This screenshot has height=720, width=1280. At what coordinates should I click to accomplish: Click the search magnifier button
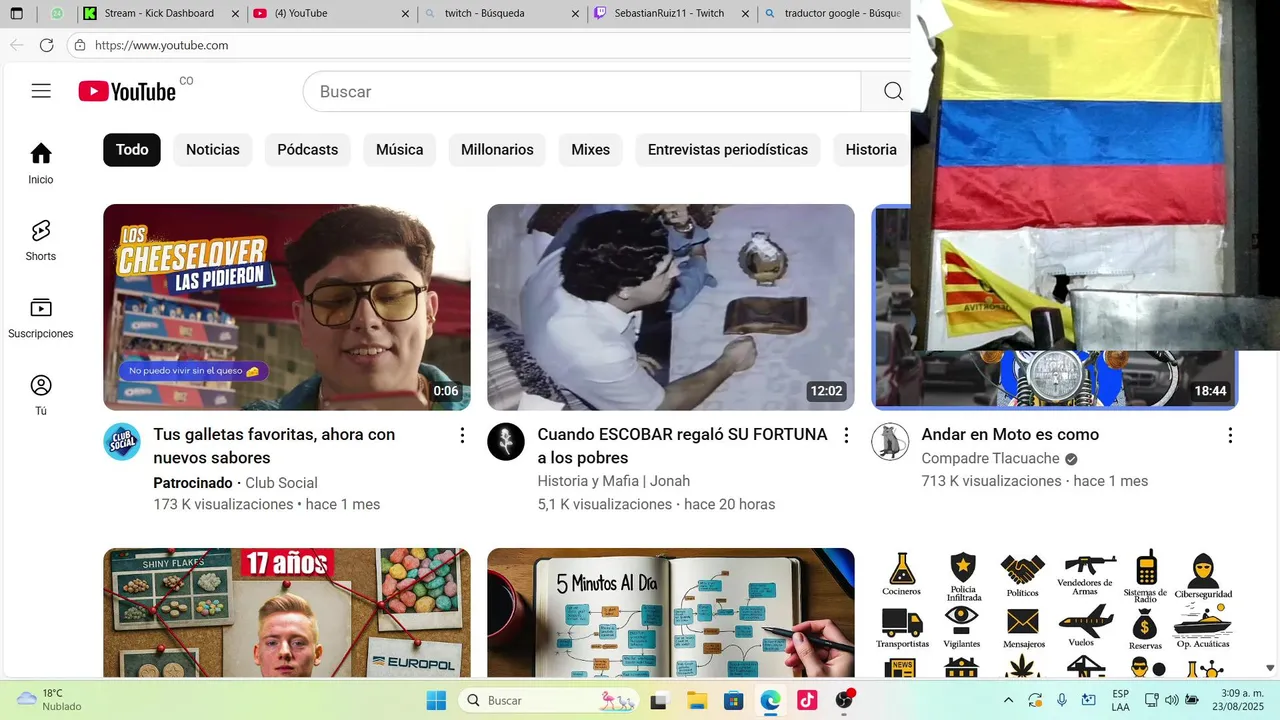click(893, 91)
